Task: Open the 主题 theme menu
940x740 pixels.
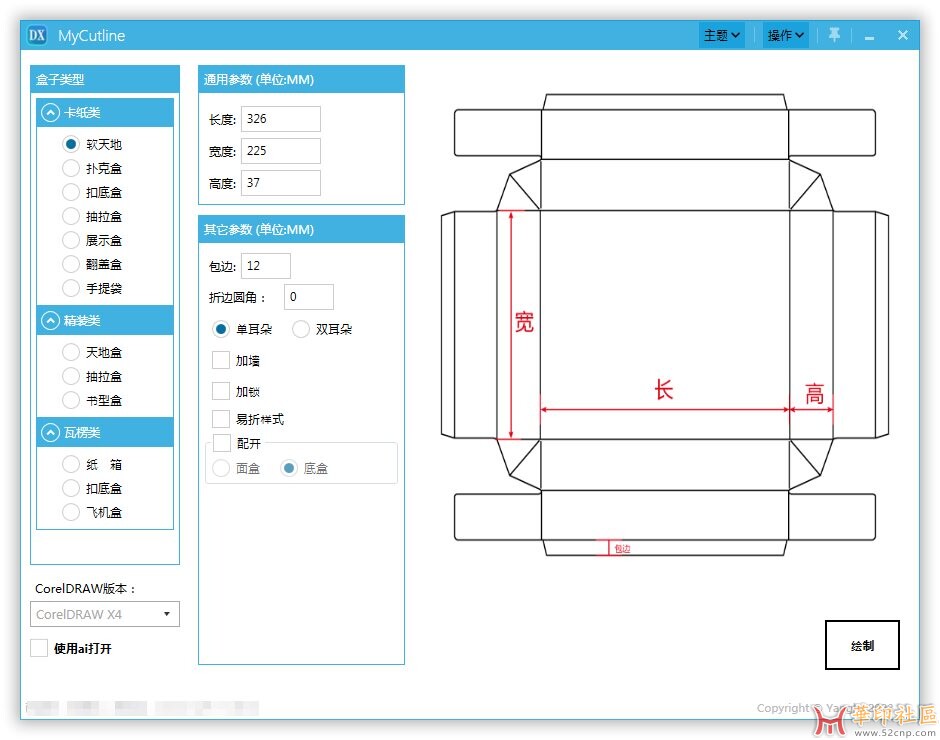Action: point(722,35)
